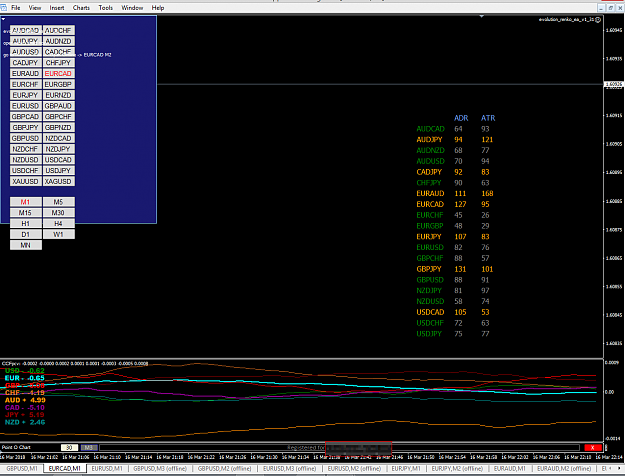Screen dimensions: 625x476
Task: Click the highlighted EURCAD symbol button
Action: (x=59, y=74)
